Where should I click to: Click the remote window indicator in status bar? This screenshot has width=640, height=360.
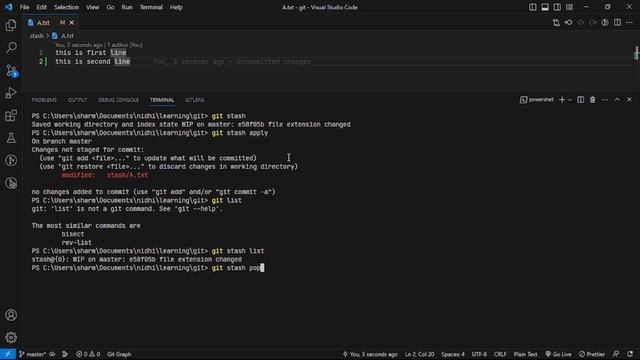[8, 354]
